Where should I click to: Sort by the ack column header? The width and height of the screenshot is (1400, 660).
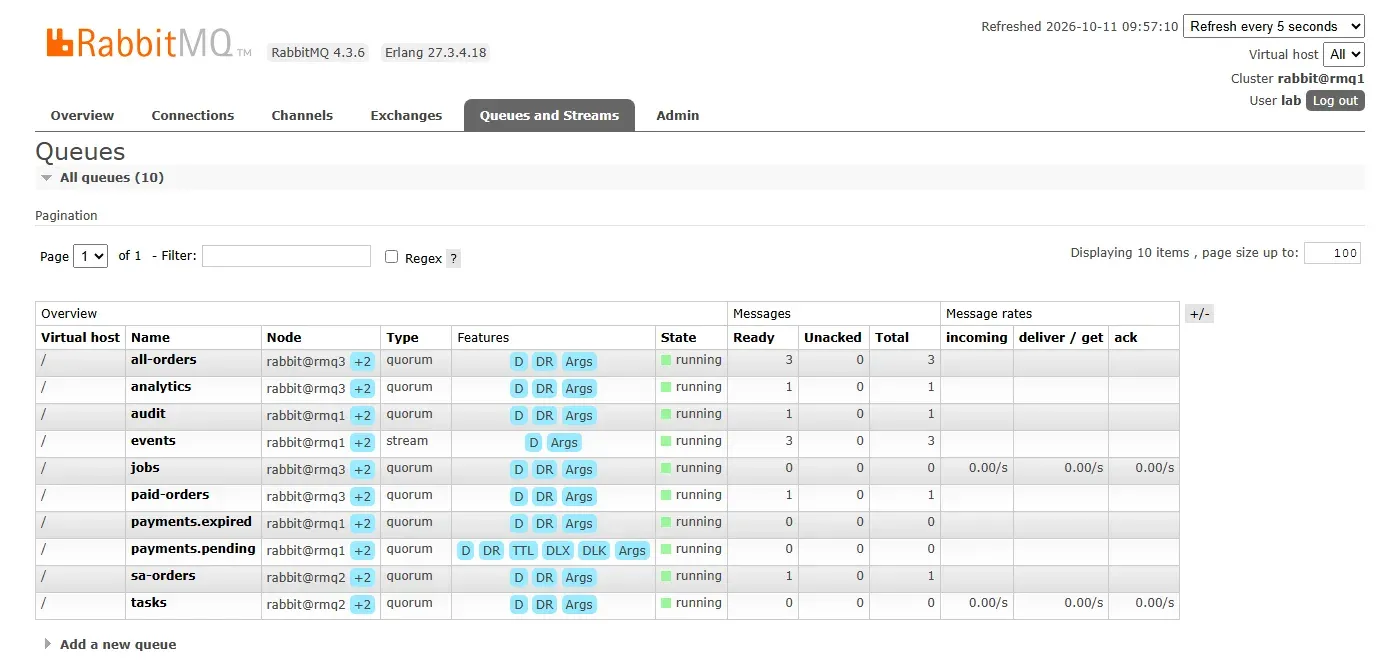click(x=1126, y=338)
